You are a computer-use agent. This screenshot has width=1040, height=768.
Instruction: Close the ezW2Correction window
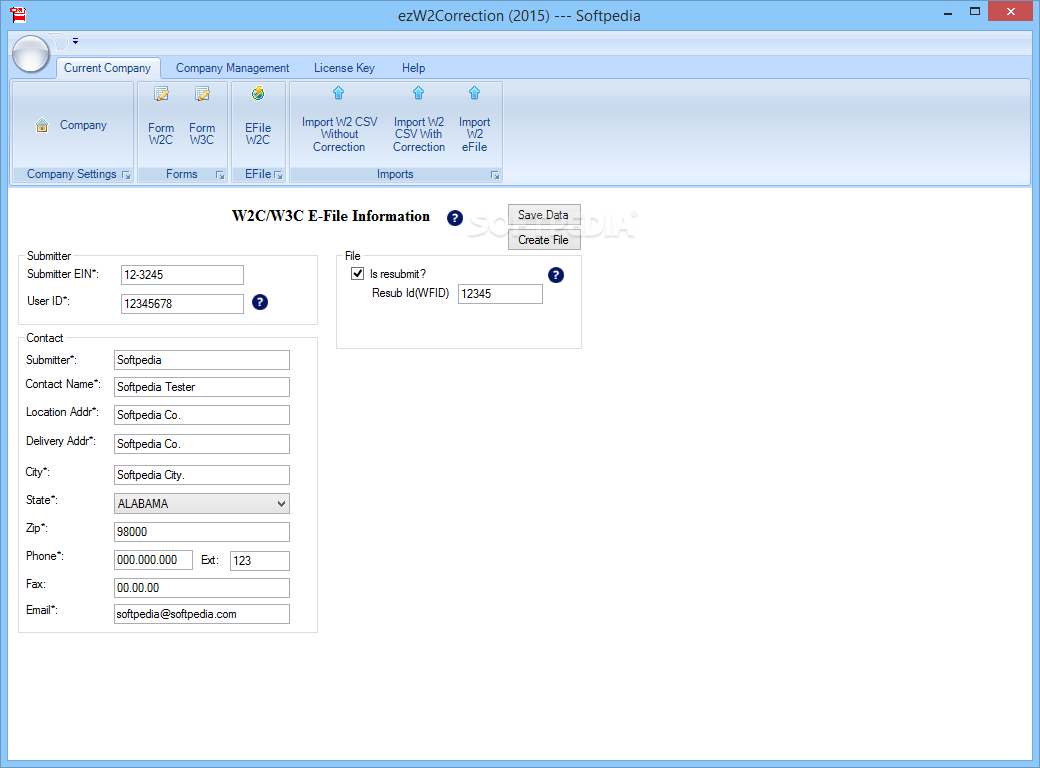1010,11
